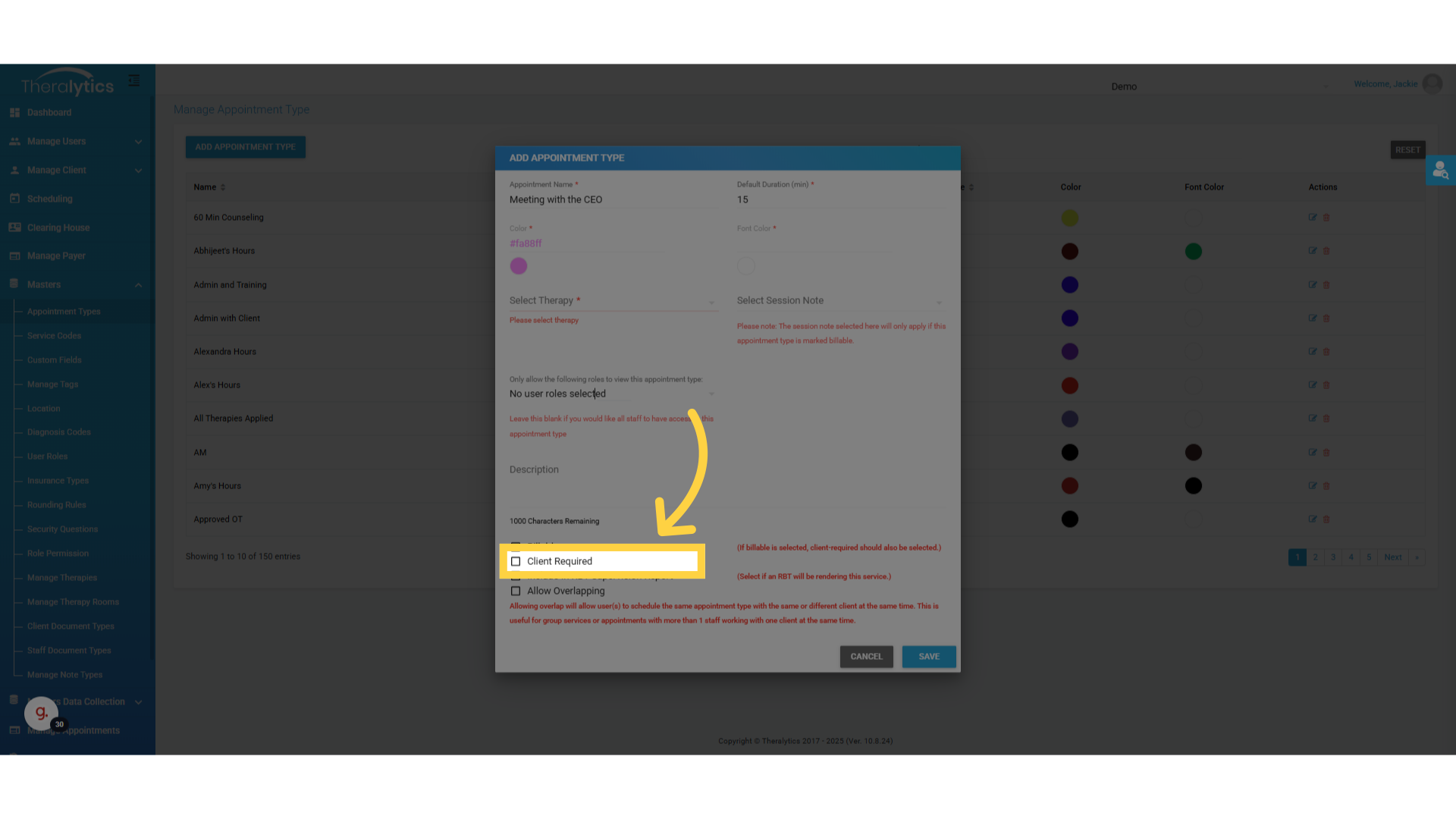Screen dimensions: 1456x819
Task: Collapse the Masters sidebar section
Action: 138,285
